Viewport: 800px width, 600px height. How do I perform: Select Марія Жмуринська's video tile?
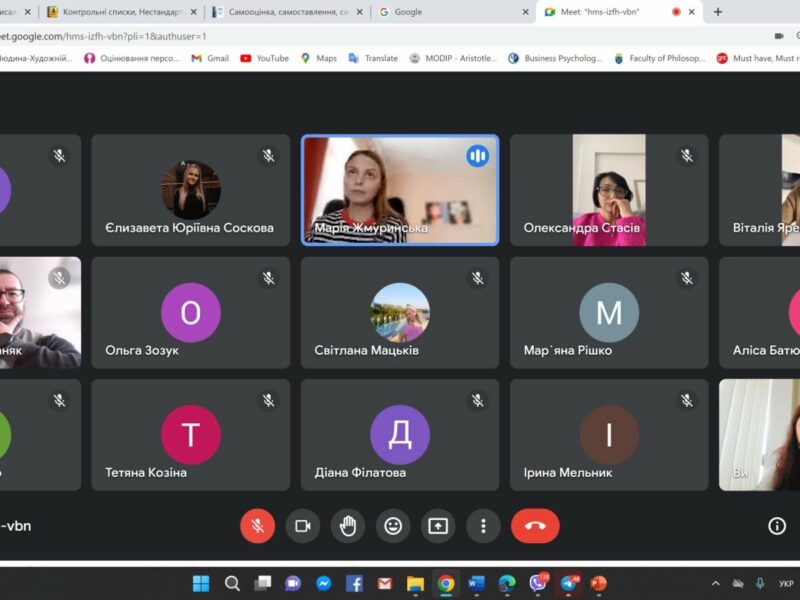399,190
